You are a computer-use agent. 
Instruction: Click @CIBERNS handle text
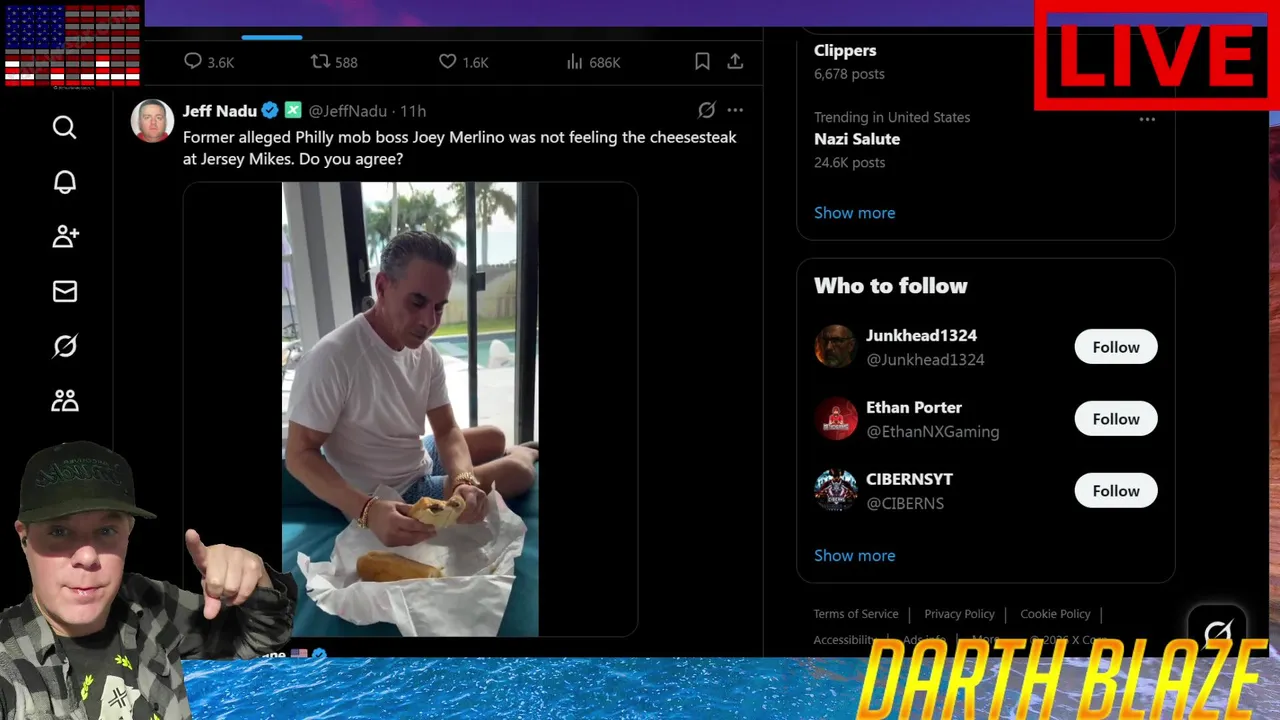coord(905,504)
